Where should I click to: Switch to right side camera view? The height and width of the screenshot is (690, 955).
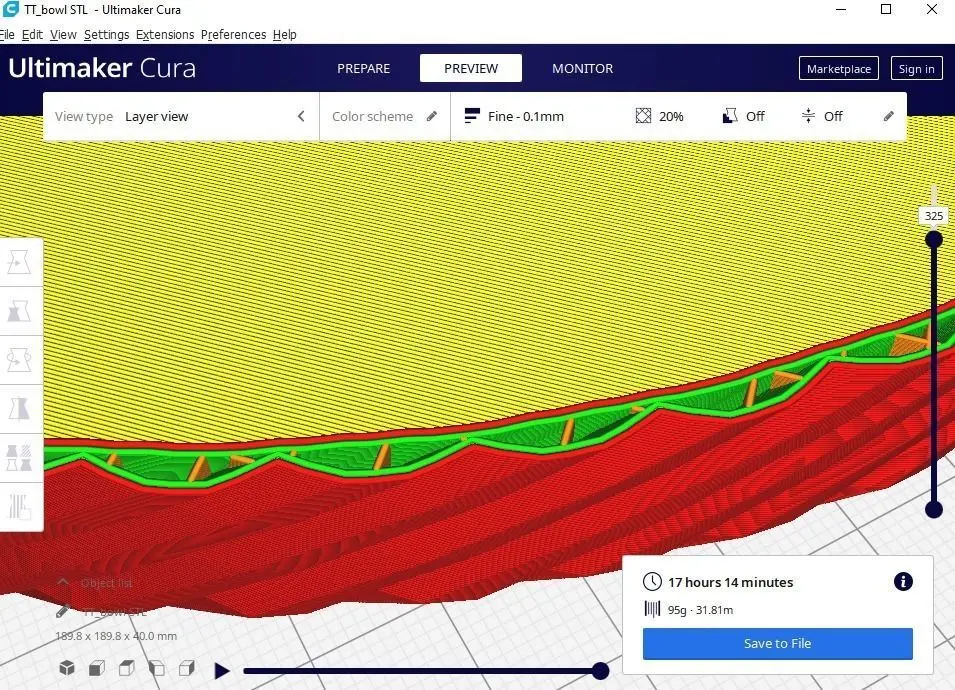186,668
